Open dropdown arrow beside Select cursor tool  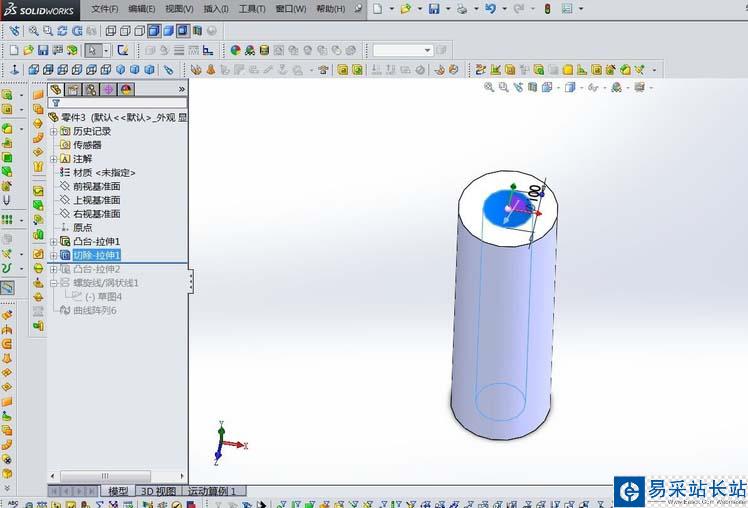106,50
